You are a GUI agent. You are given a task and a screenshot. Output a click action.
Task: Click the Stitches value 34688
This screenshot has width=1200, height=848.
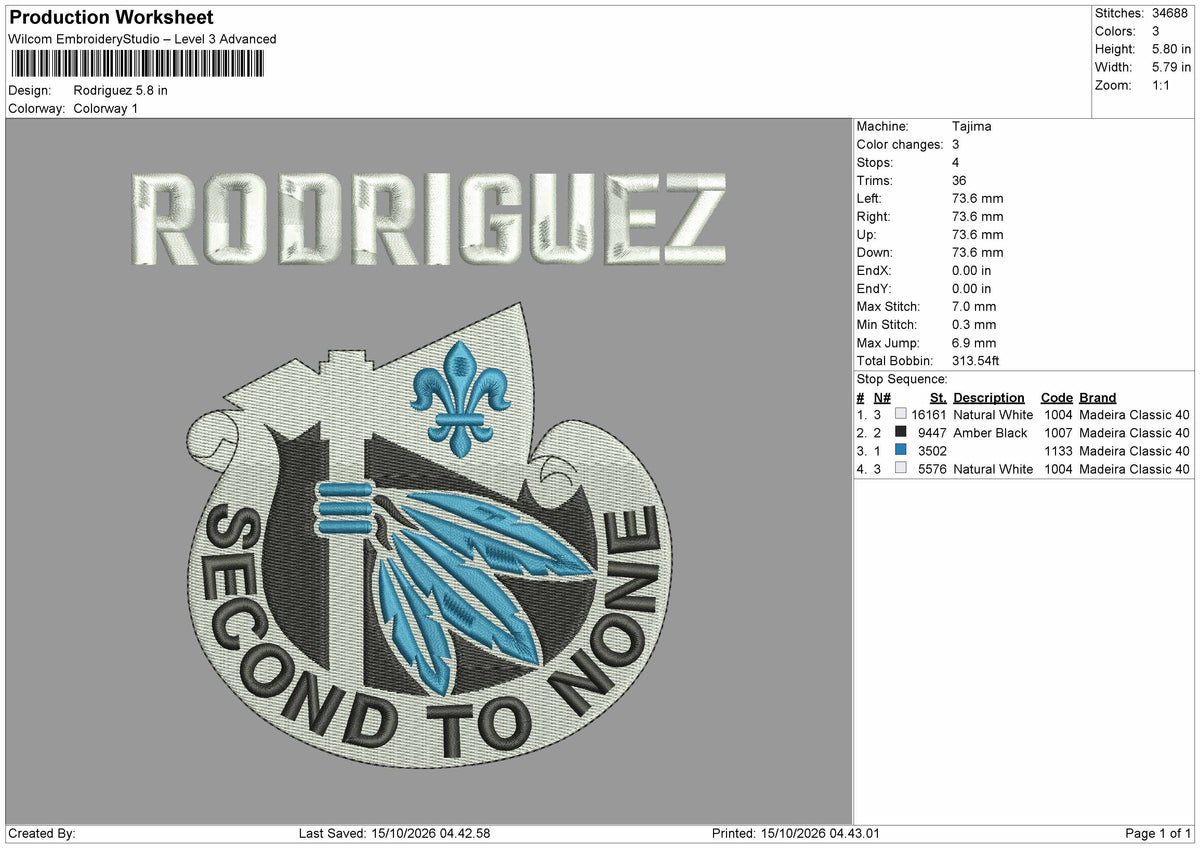1171,13
